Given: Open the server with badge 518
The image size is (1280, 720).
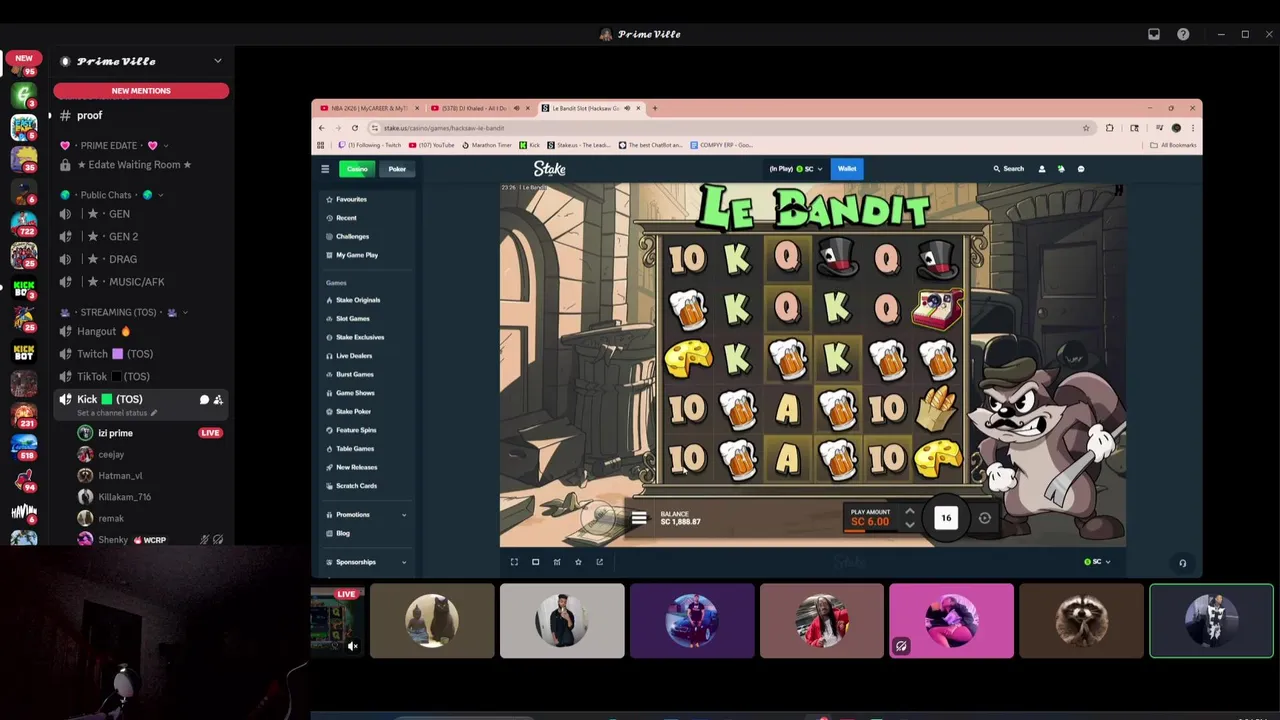Looking at the screenshot, I should click(x=24, y=446).
